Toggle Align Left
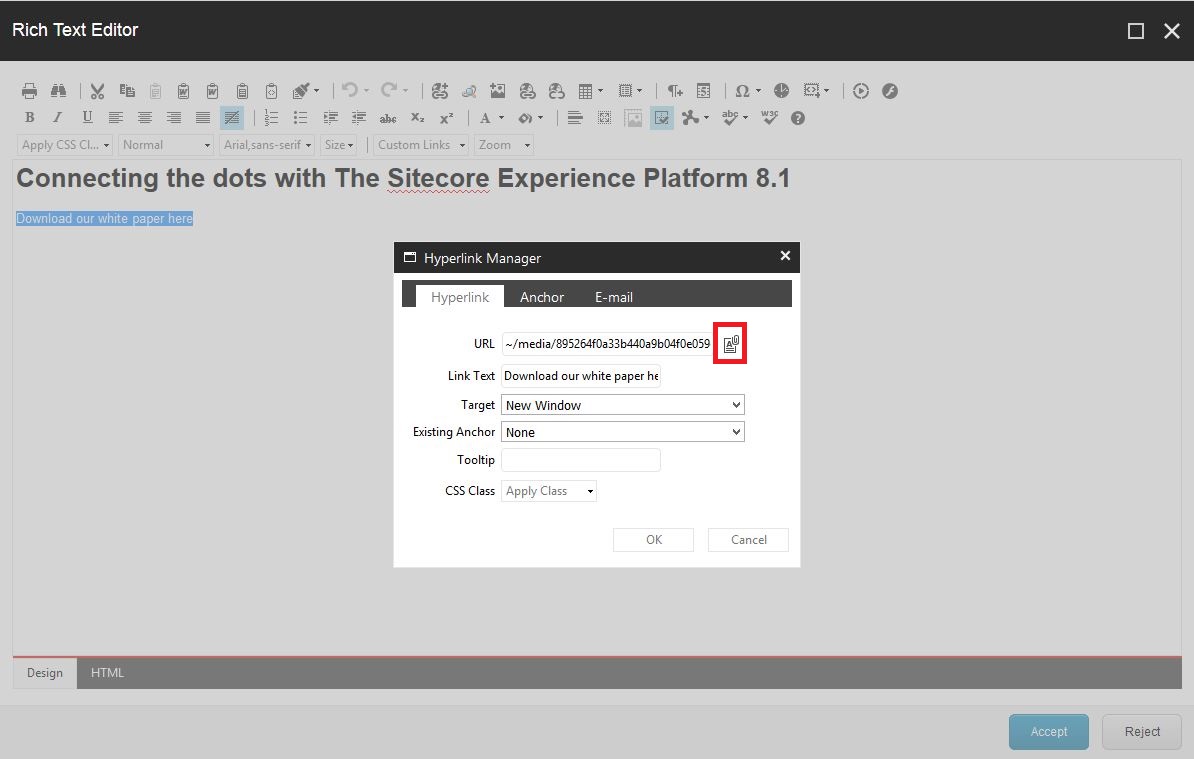Image resolution: width=1194 pixels, height=759 pixels. click(116, 117)
